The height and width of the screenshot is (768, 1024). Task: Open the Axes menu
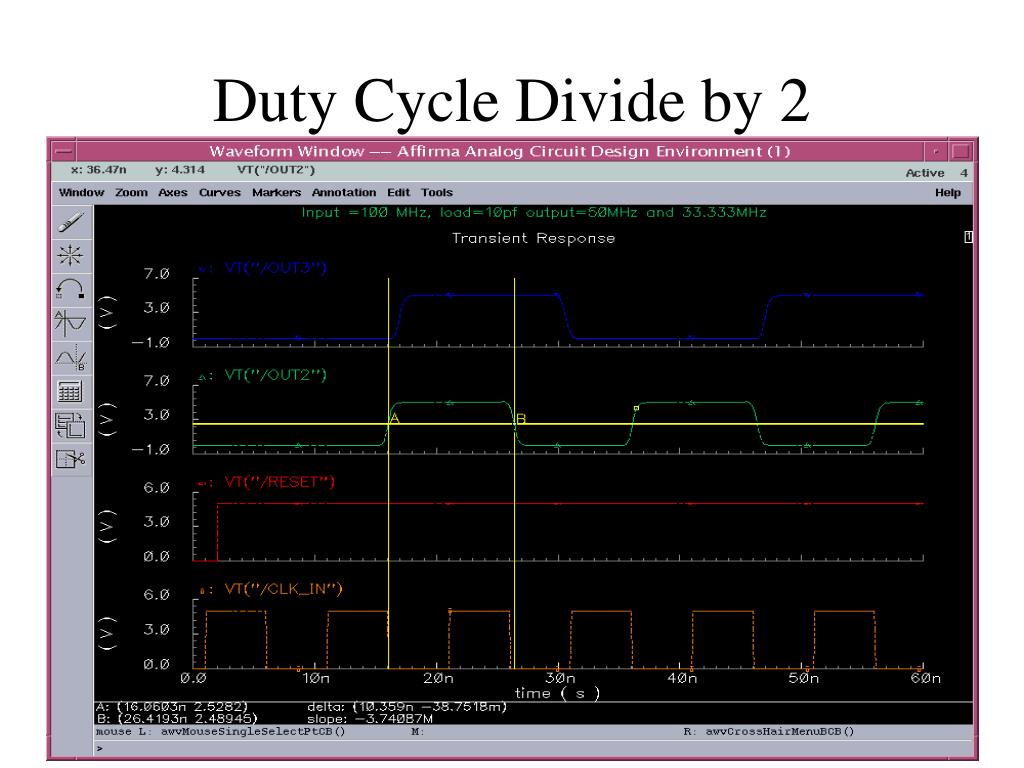coord(173,193)
